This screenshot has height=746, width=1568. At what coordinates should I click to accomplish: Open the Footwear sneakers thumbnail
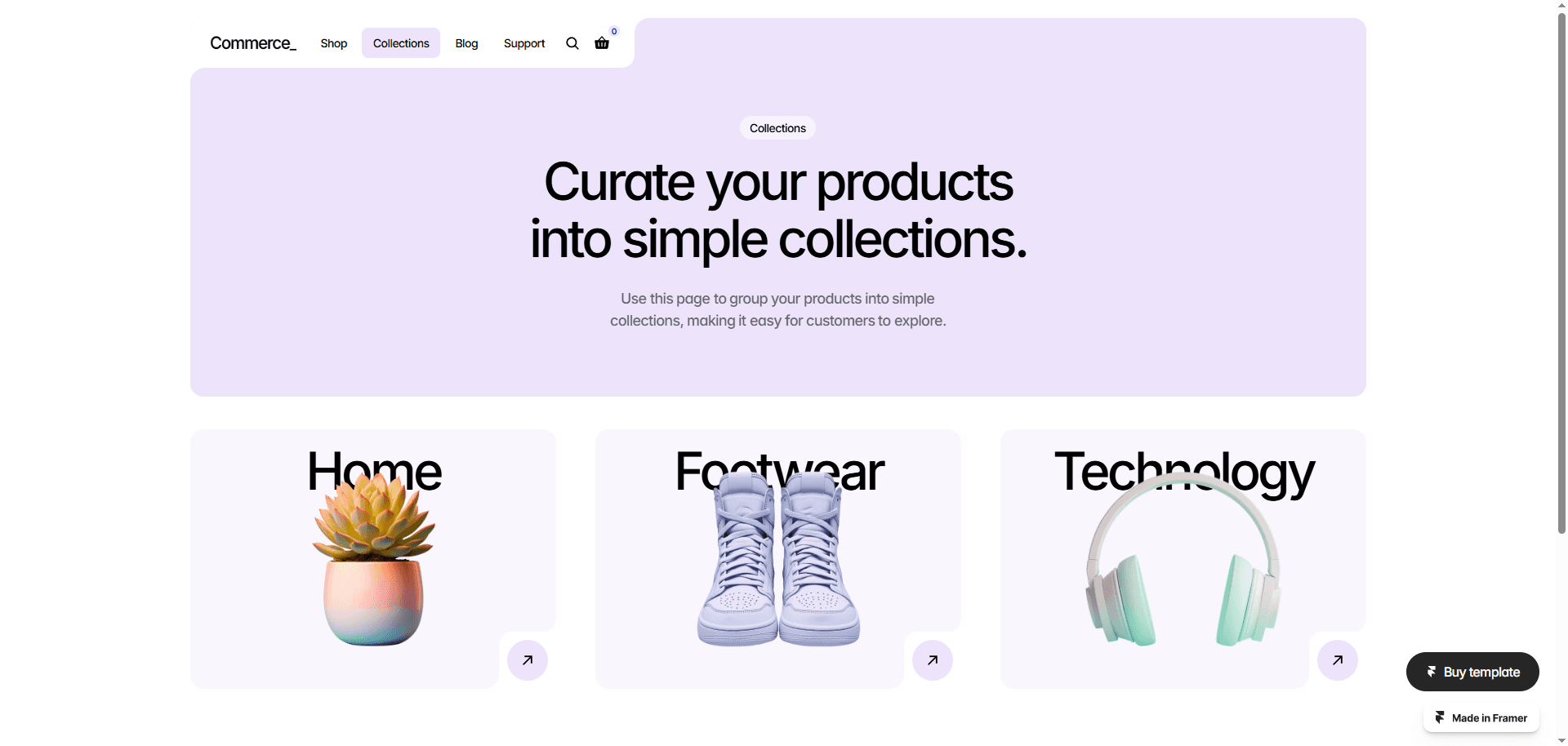778,560
